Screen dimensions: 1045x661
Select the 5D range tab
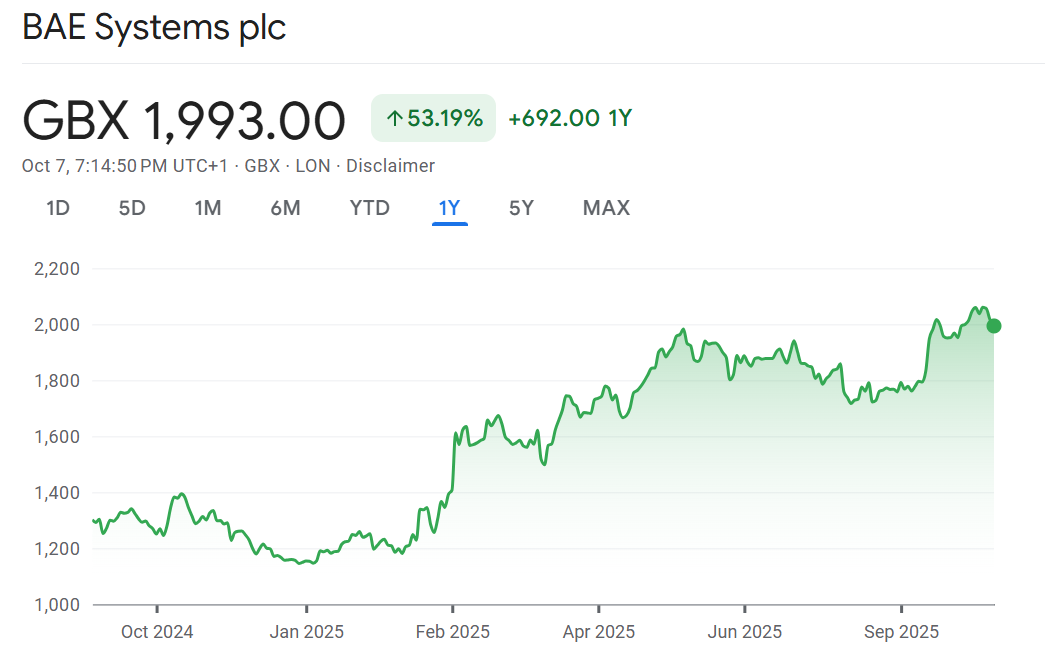pyautogui.click(x=132, y=208)
